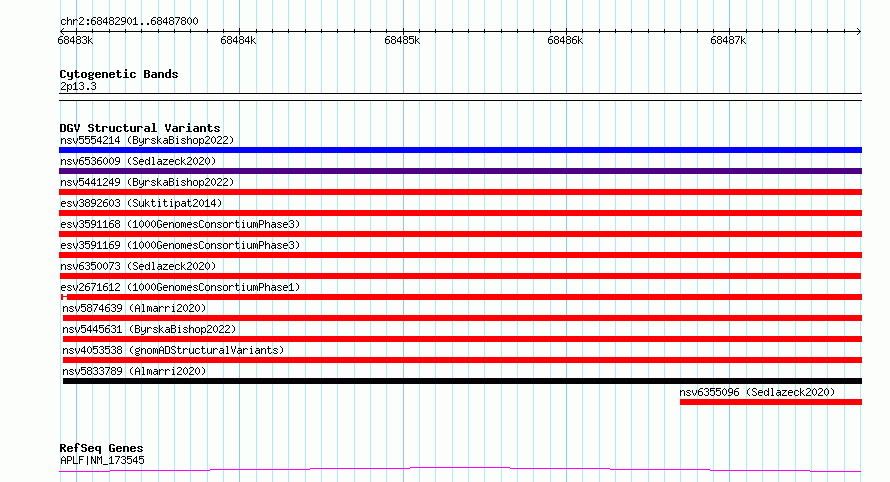Click the nsv5441249 (ByrskaBishop2022) label

pyautogui.click(x=147, y=182)
